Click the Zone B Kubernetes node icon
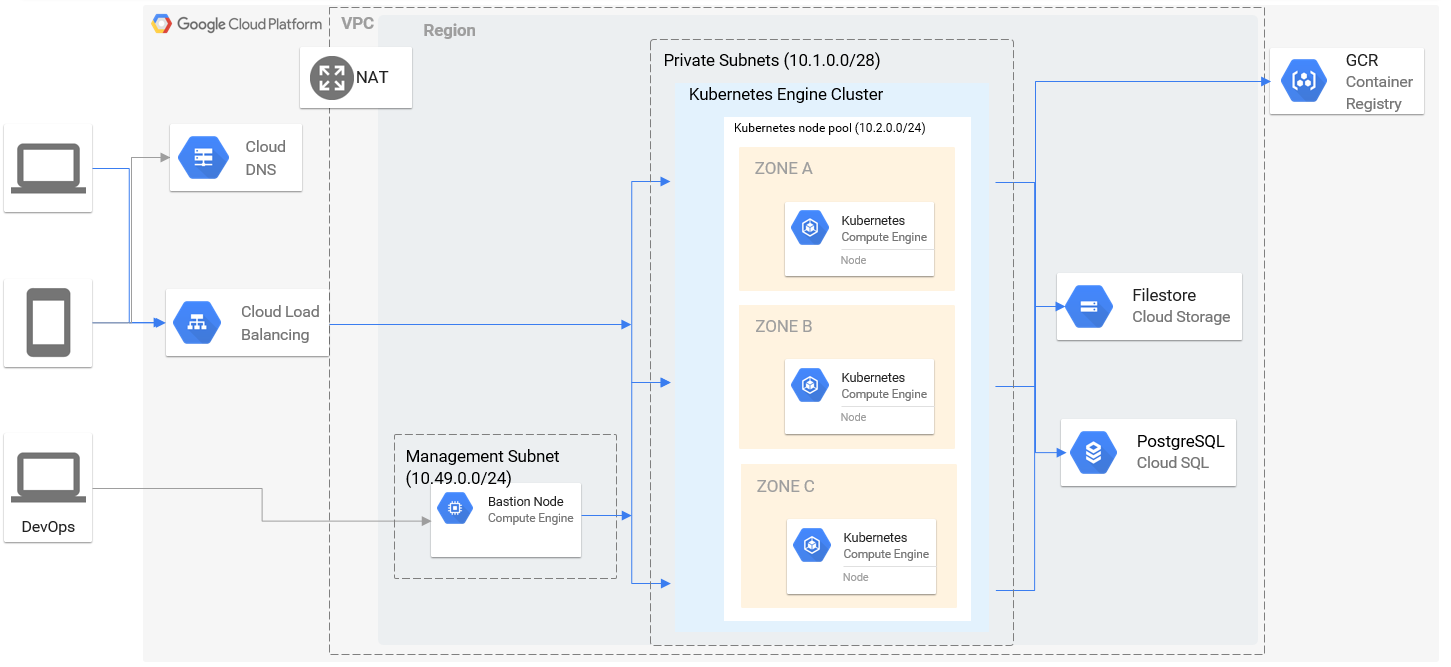 tap(810, 385)
